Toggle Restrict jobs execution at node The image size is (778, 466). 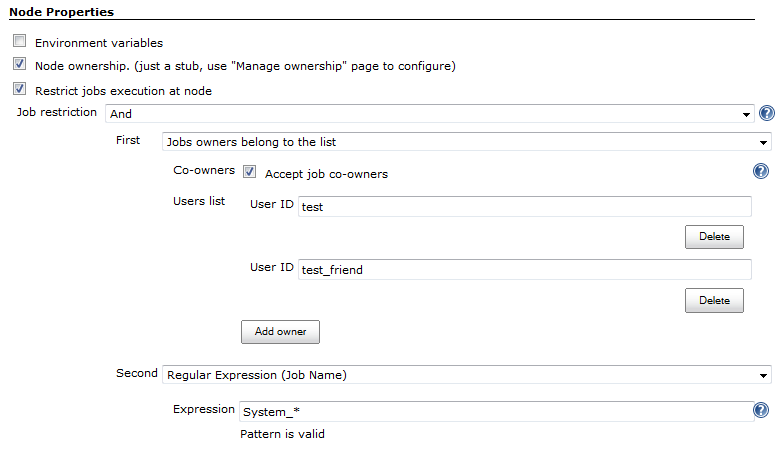19,89
